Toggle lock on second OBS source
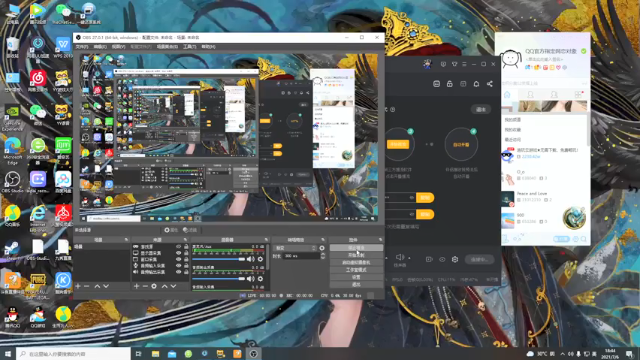The height and width of the screenshot is (360, 640). tap(186, 253)
